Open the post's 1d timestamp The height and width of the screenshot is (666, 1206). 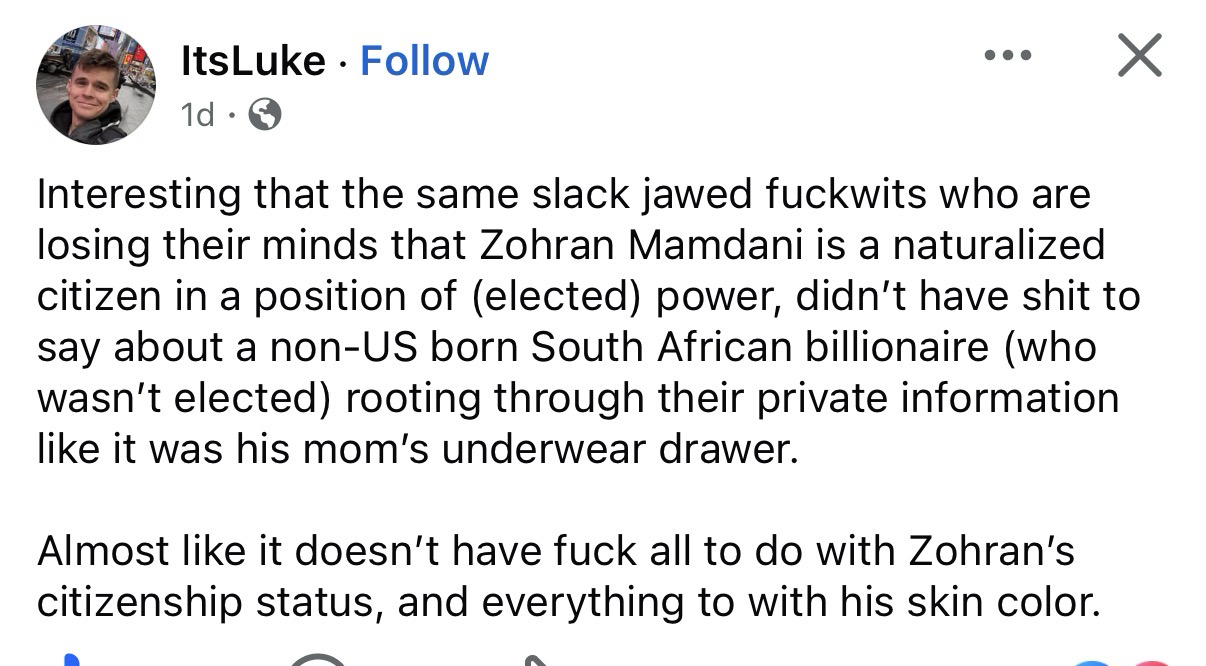pos(197,116)
